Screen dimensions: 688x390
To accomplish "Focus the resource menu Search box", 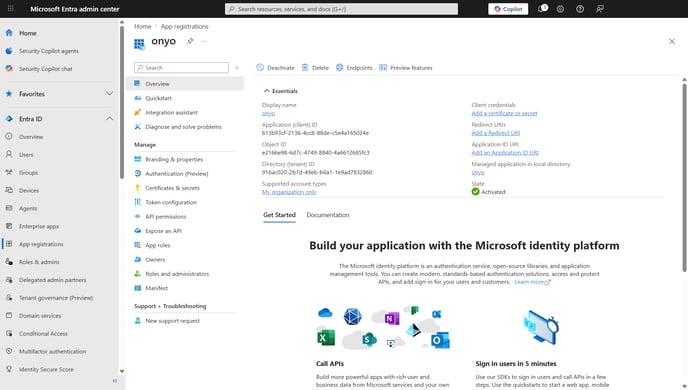I will [x=181, y=68].
